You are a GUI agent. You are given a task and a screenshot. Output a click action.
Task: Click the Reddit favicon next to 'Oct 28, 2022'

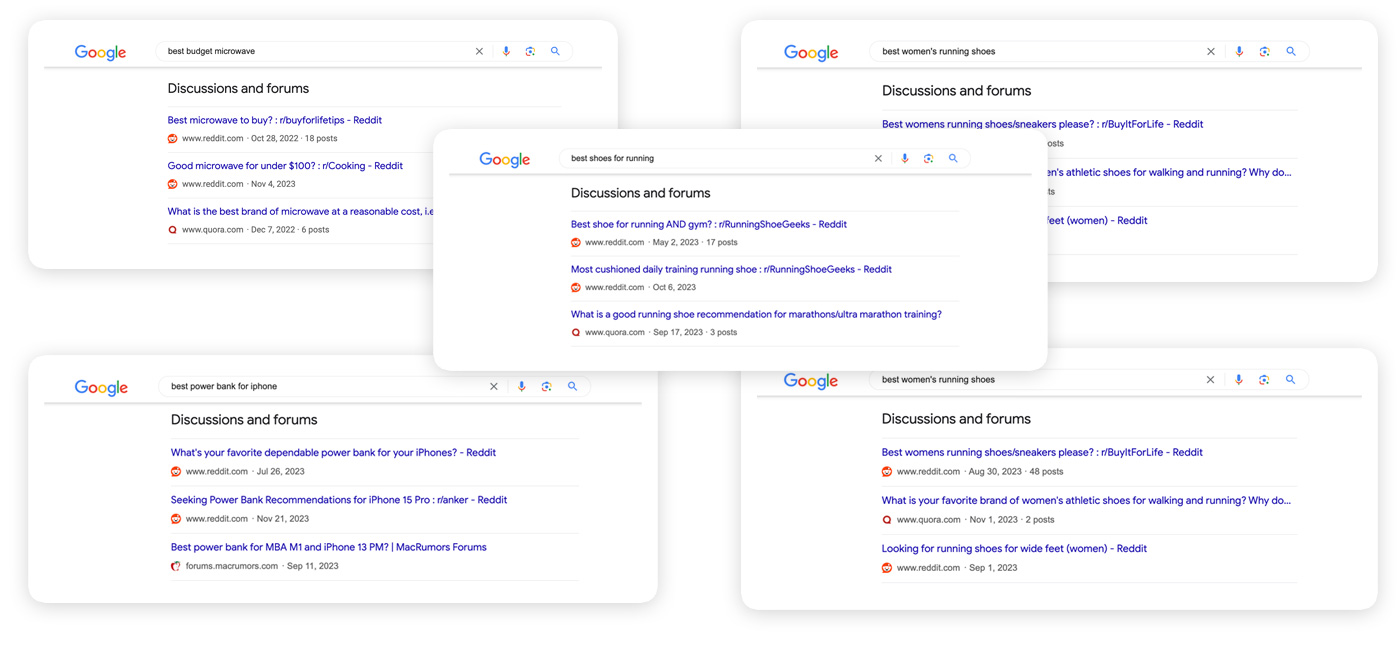tap(173, 139)
